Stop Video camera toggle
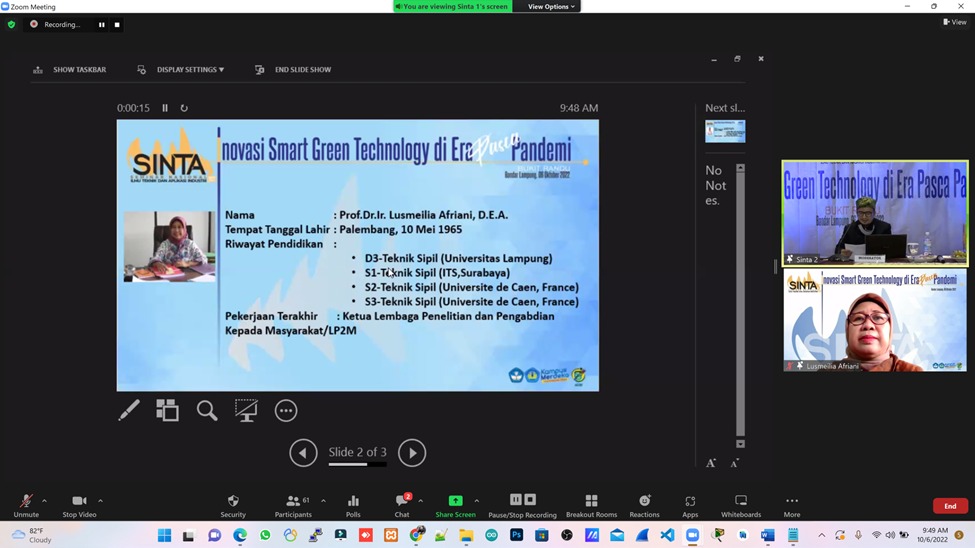The width and height of the screenshot is (975, 548). pyautogui.click(x=79, y=505)
